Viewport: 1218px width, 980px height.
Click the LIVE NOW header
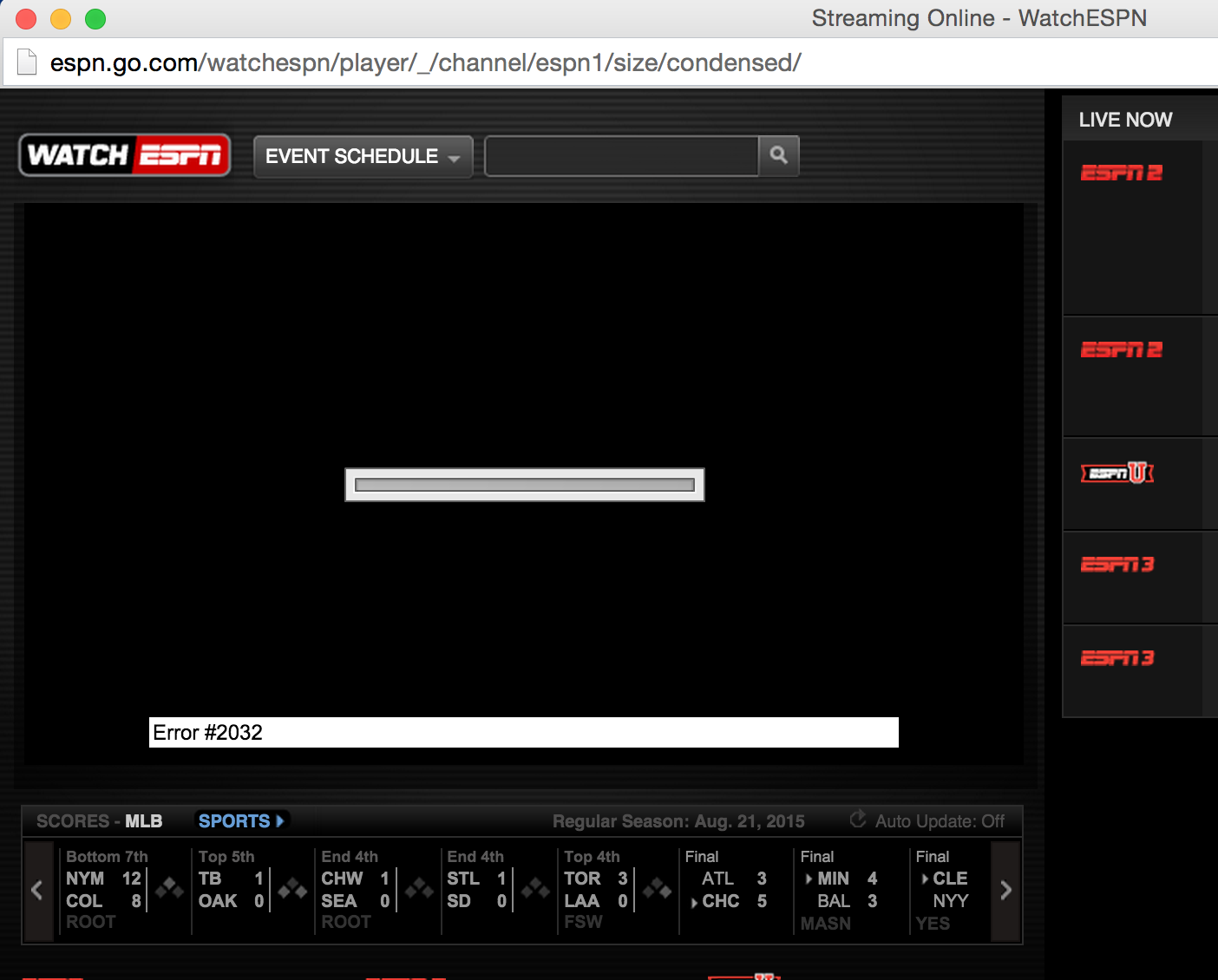[x=1125, y=120]
